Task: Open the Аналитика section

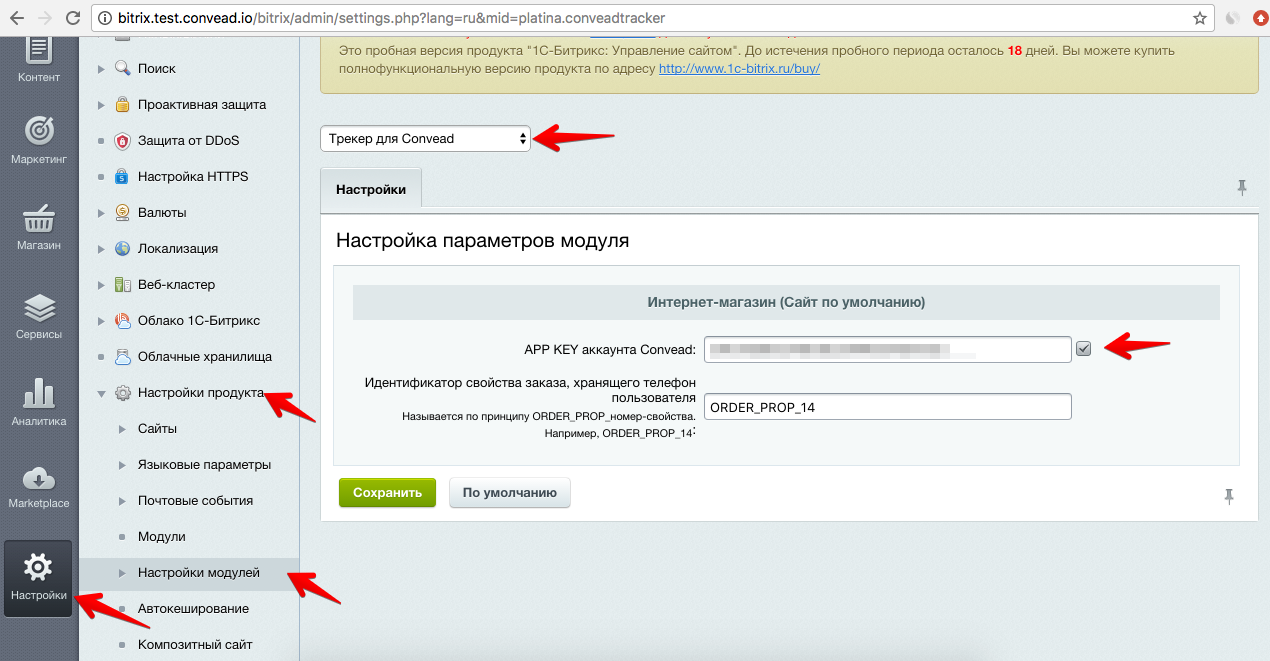Action: (39, 403)
